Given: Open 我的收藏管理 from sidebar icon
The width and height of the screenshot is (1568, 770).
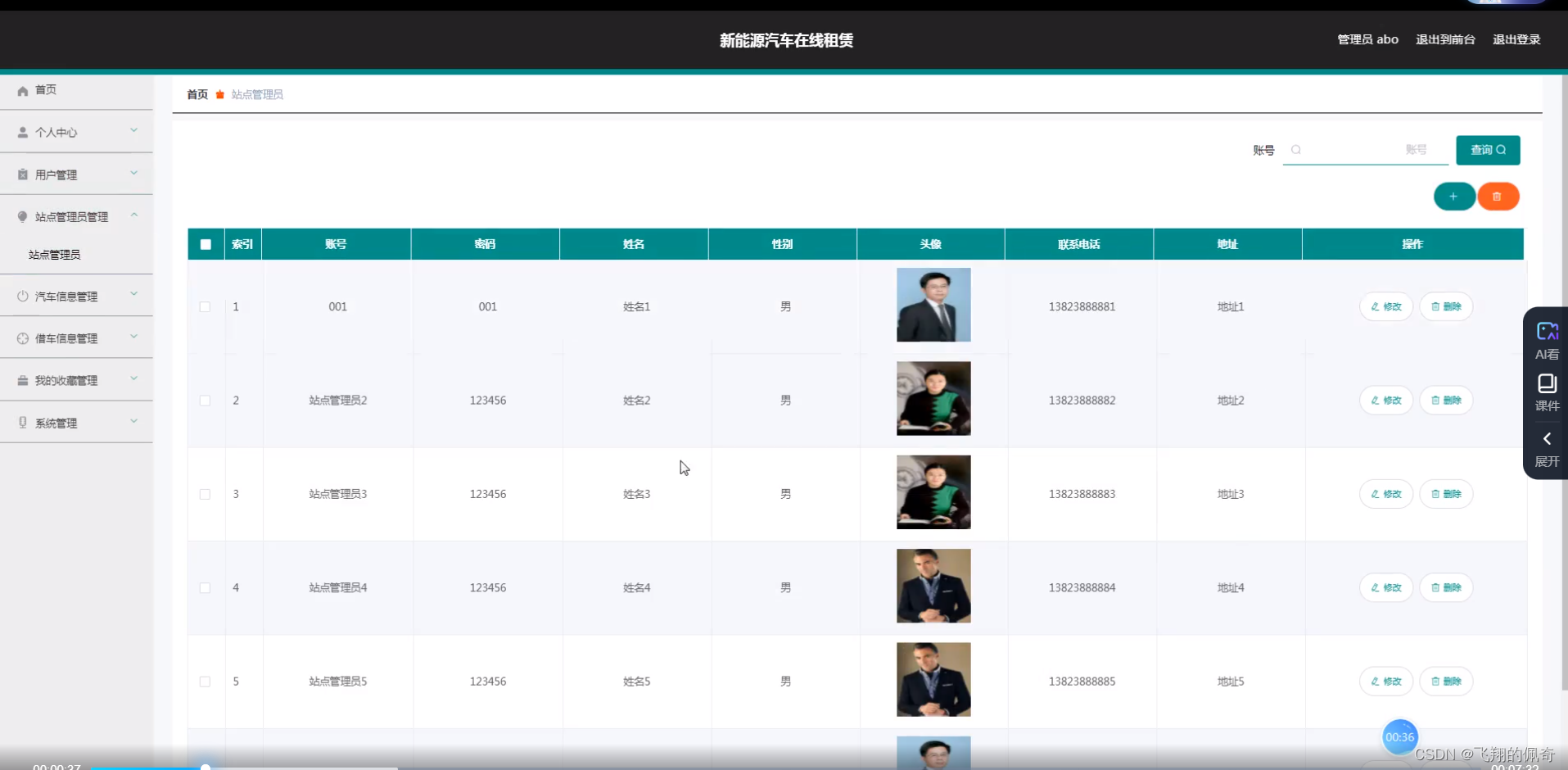Looking at the screenshot, I should coord(22,379).
